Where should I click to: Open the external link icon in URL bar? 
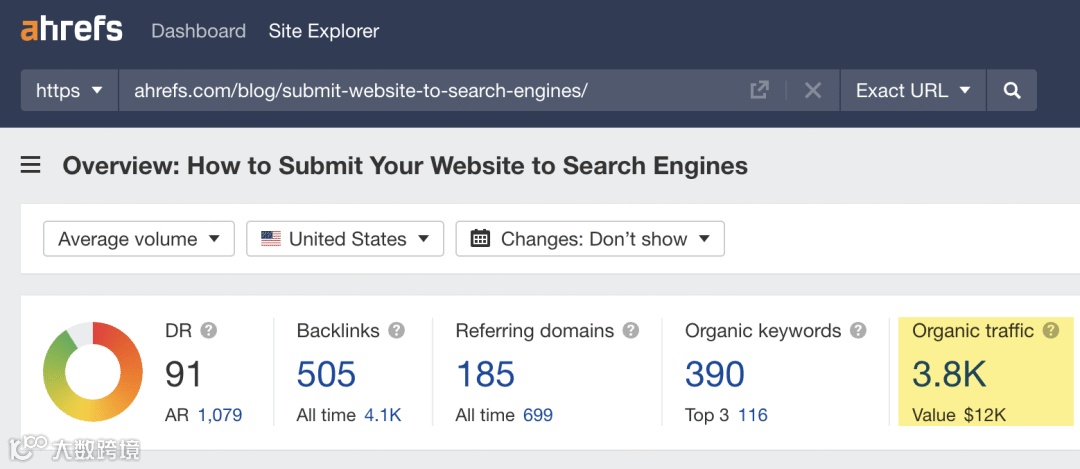click(x=760, y=90)
